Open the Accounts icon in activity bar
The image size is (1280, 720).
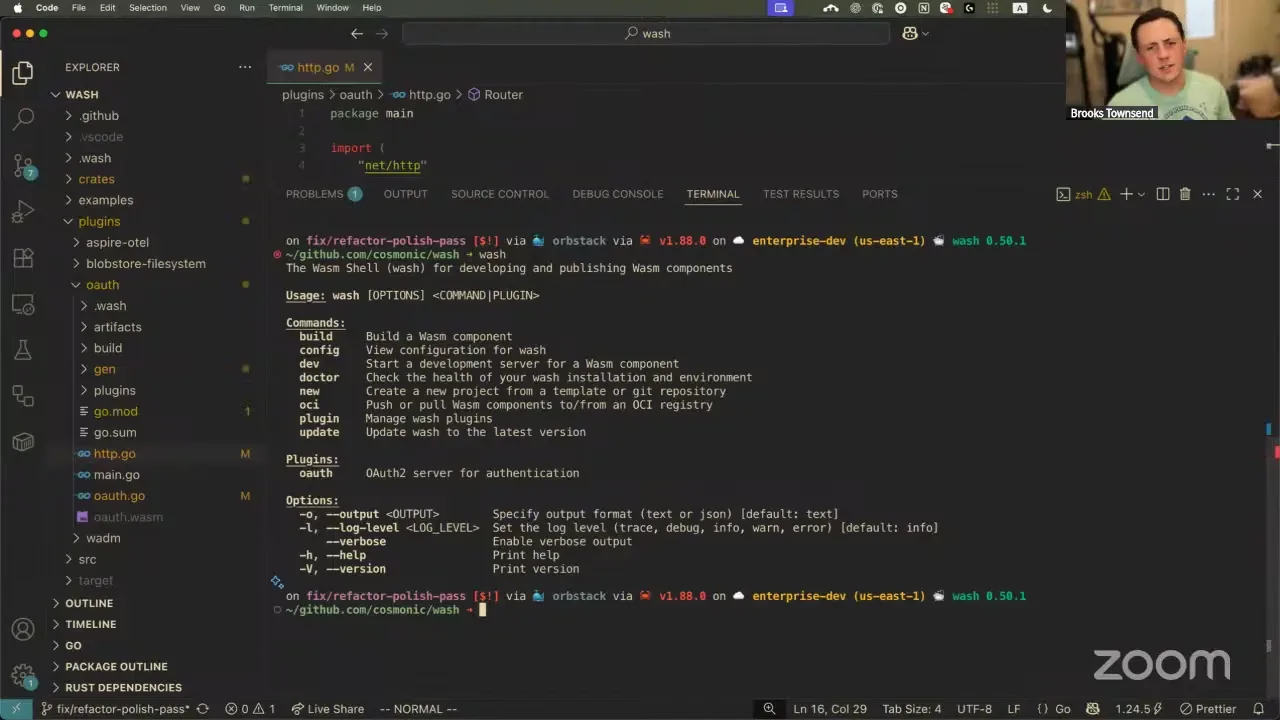23,629
